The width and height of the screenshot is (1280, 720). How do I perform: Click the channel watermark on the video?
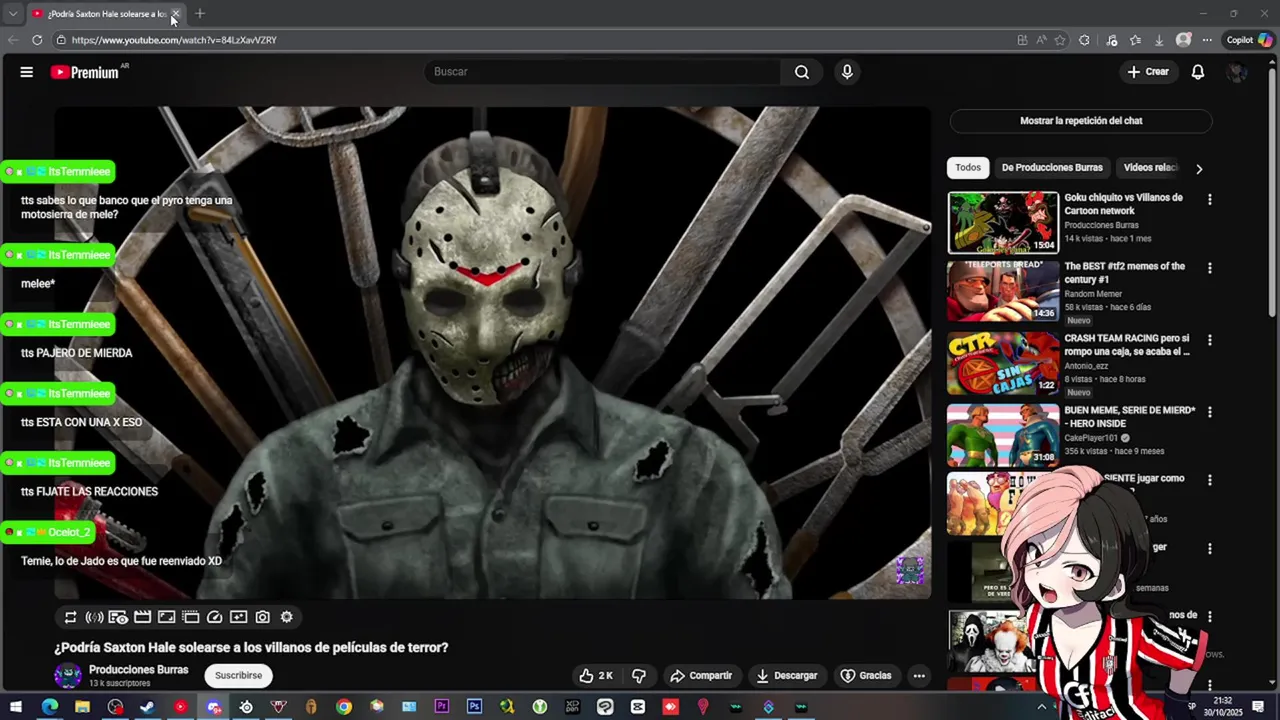(909, 571)
